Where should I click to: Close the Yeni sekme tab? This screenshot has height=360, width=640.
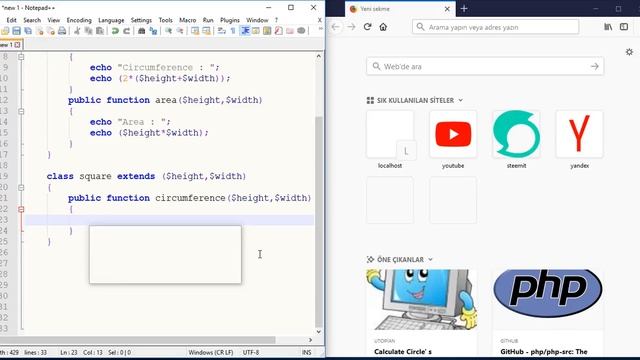pyautogui.click(x=447, y=9)
